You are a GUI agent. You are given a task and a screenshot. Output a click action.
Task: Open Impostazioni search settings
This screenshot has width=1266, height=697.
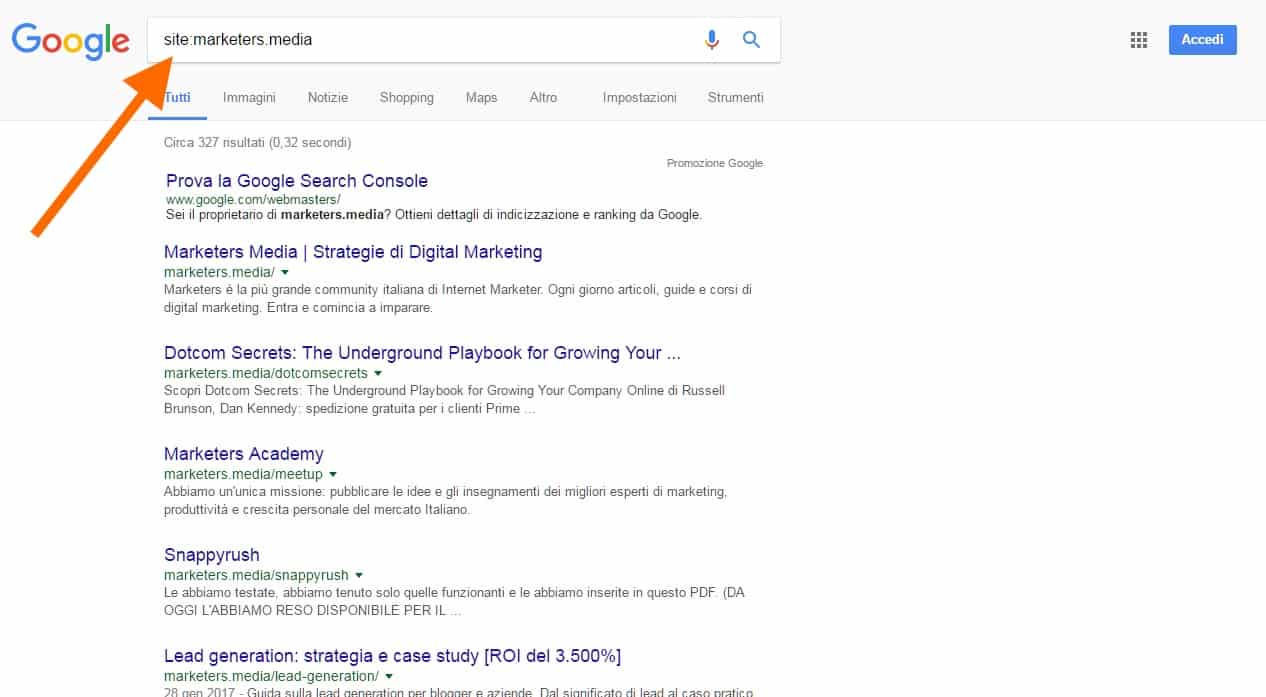[639, 97]
